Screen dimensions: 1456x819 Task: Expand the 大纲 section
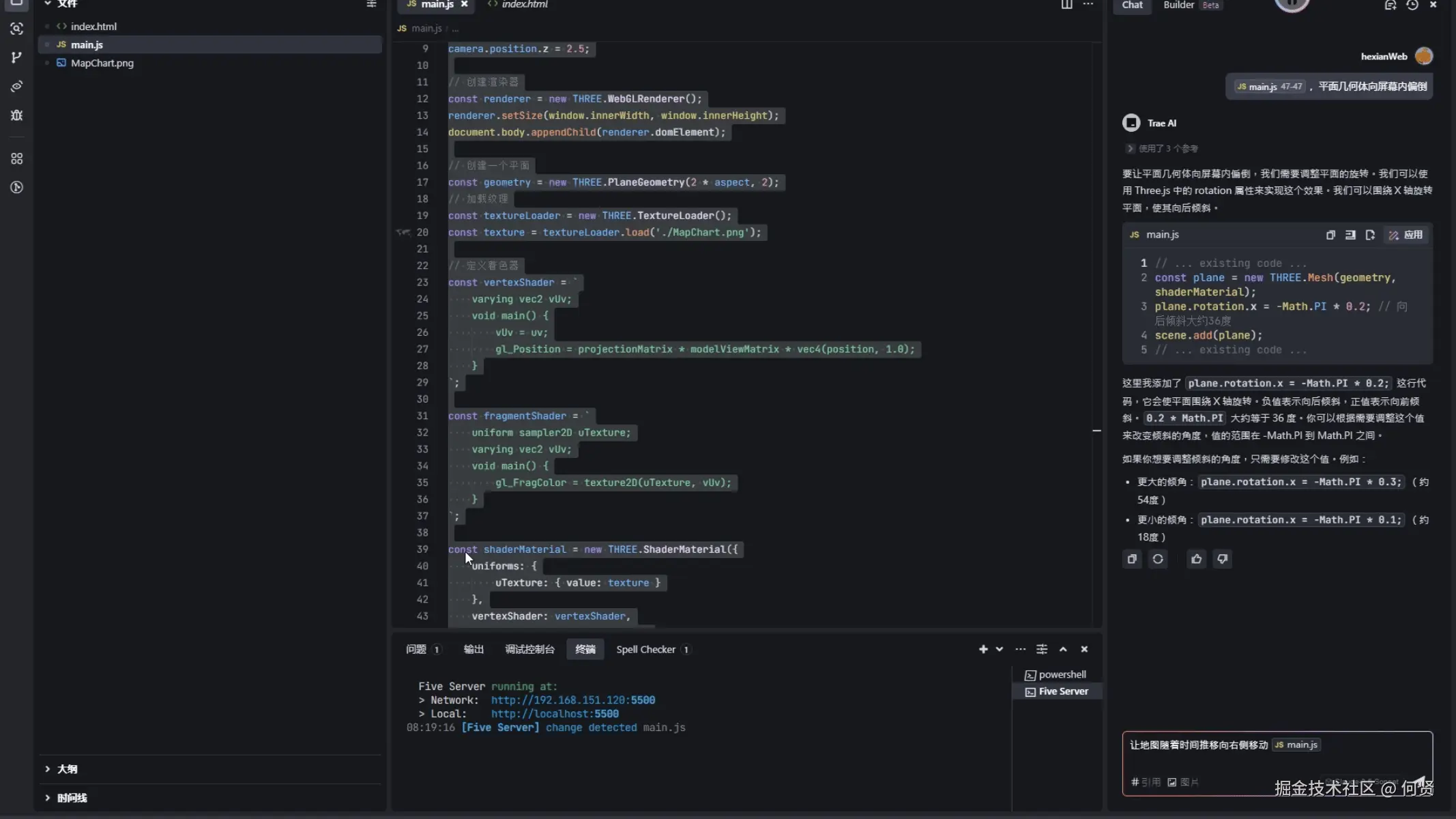pos(66,768)
